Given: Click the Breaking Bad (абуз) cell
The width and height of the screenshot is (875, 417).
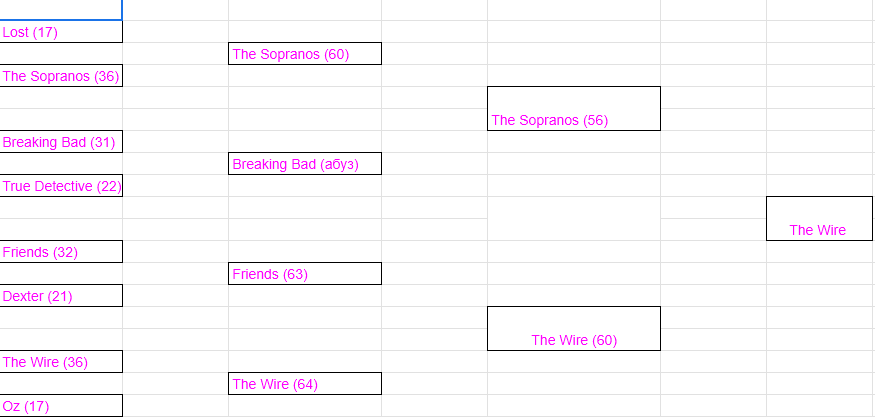Looking at the screenshot, I should [304, 164].
